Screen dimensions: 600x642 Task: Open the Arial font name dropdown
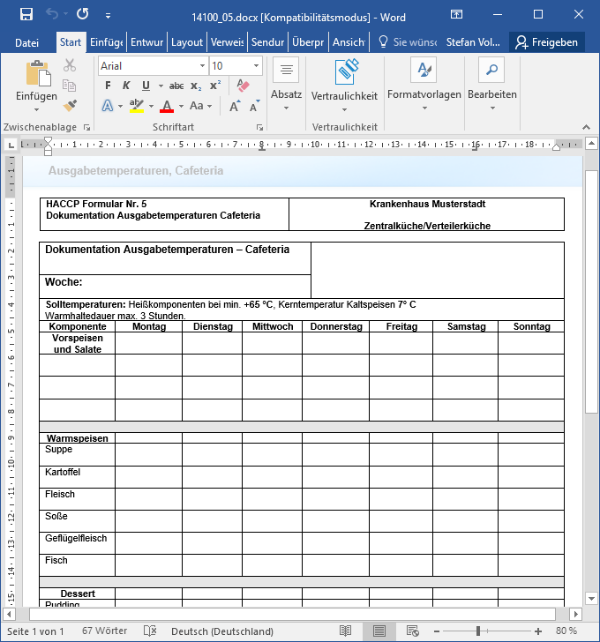click(x=151, y=65)
